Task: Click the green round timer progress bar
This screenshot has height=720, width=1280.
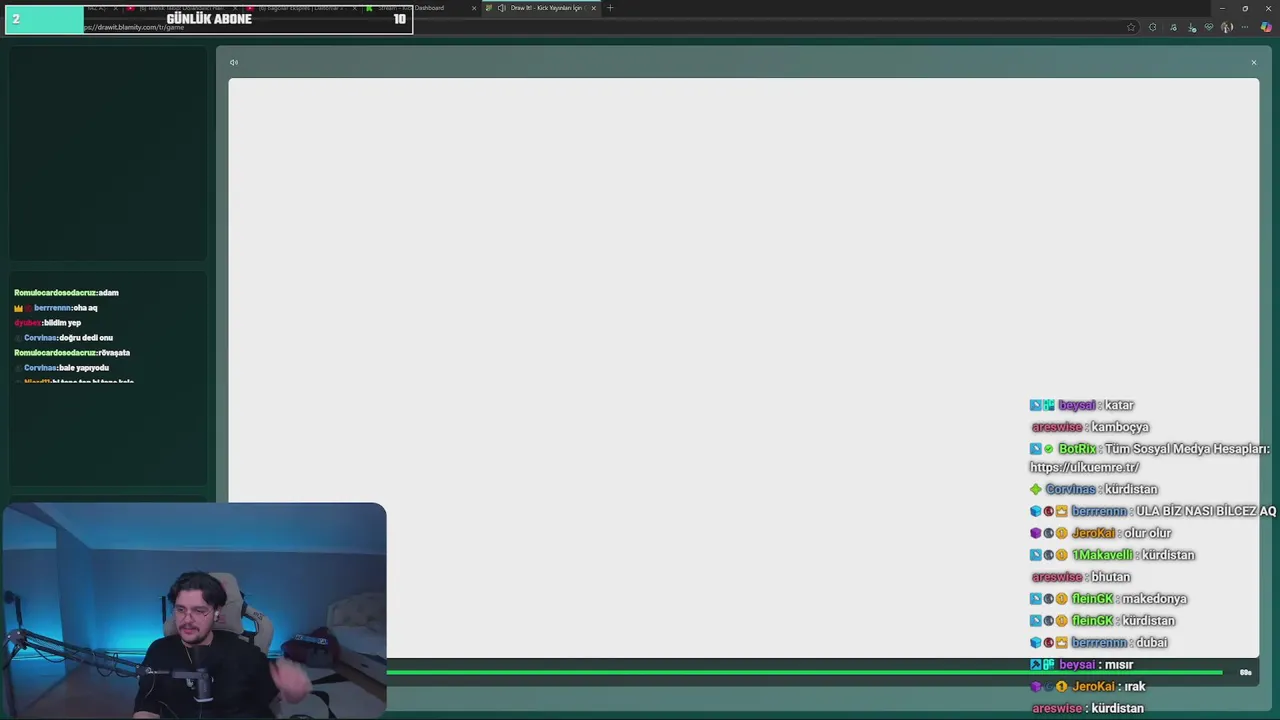Action: 805,672
